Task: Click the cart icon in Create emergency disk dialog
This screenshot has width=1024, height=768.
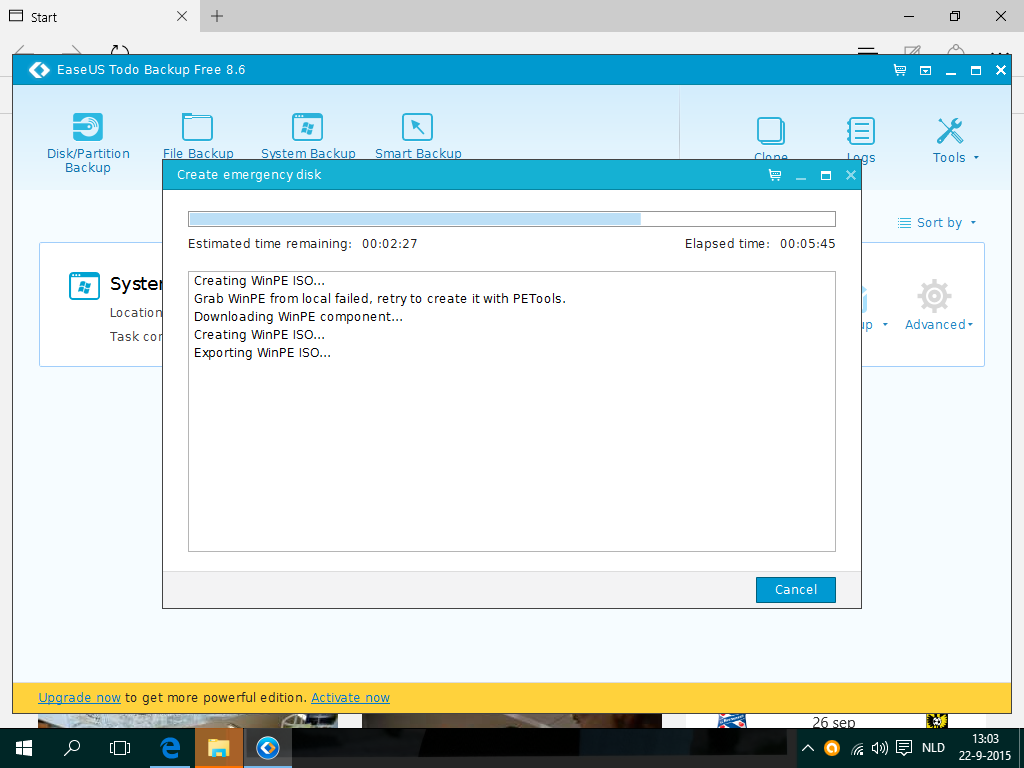Action: pyautogui.click(x=775, y=175)
